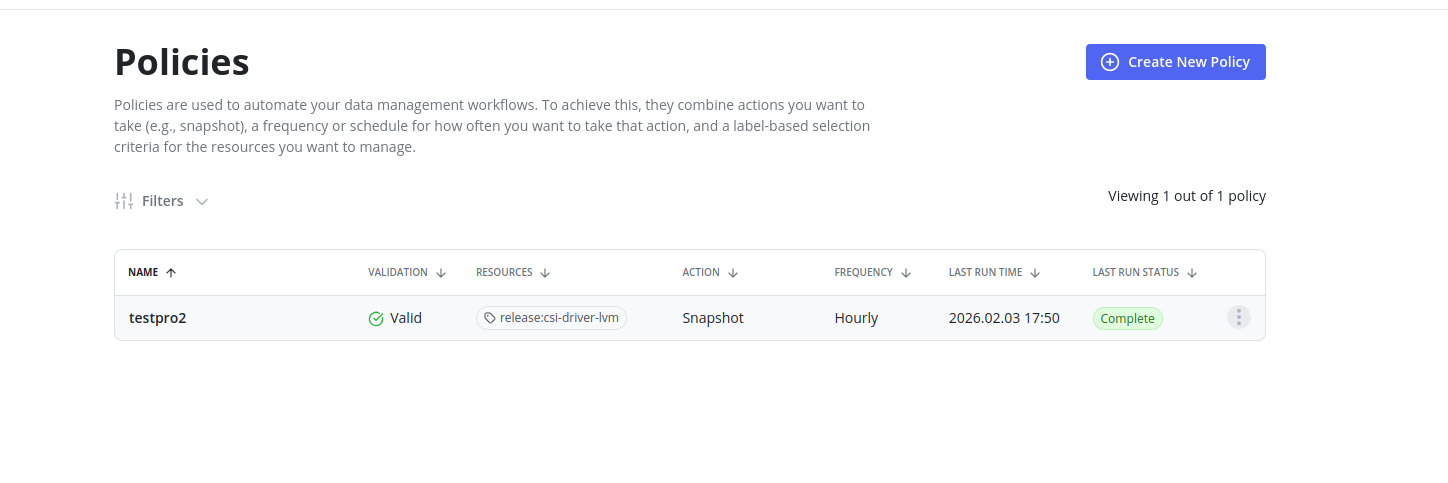Sort by Validation column arrow
1448x483 pixels.
441,272
